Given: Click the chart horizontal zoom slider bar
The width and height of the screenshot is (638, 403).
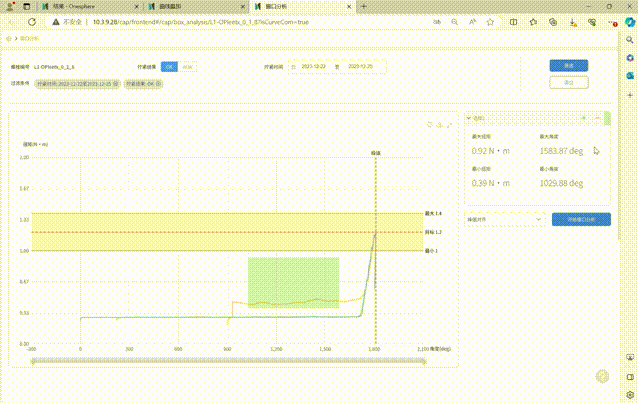Looking at the screenshot, I should (228, 361).
